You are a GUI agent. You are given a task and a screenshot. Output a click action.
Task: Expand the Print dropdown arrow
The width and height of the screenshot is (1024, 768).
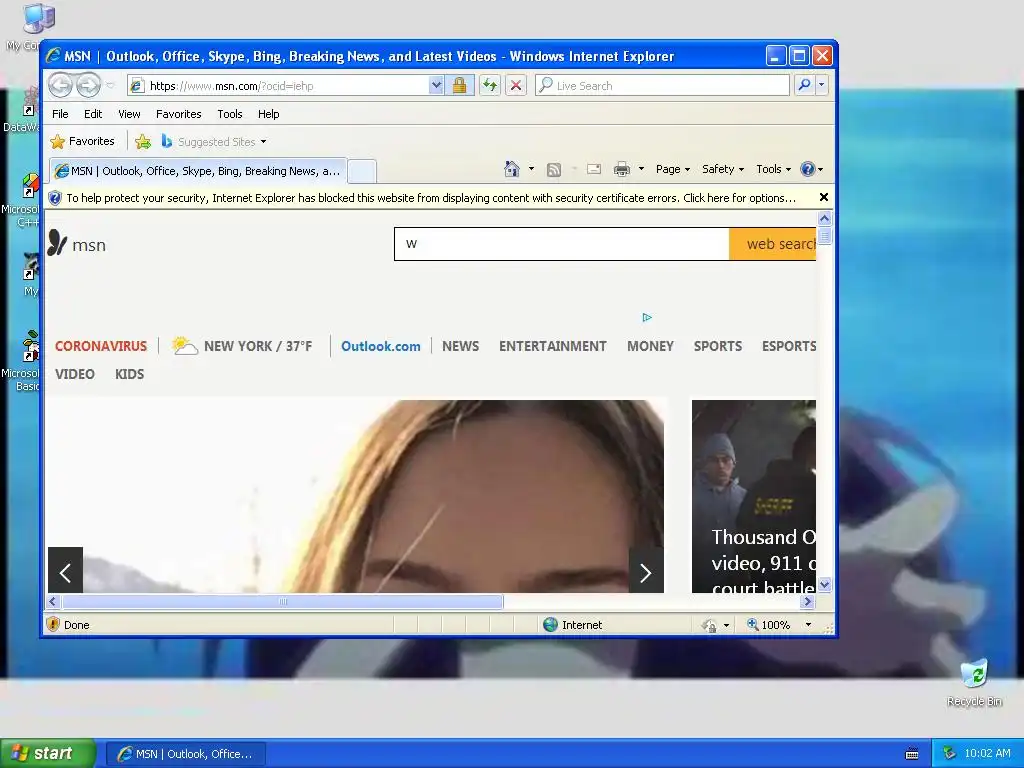(641, 169)
